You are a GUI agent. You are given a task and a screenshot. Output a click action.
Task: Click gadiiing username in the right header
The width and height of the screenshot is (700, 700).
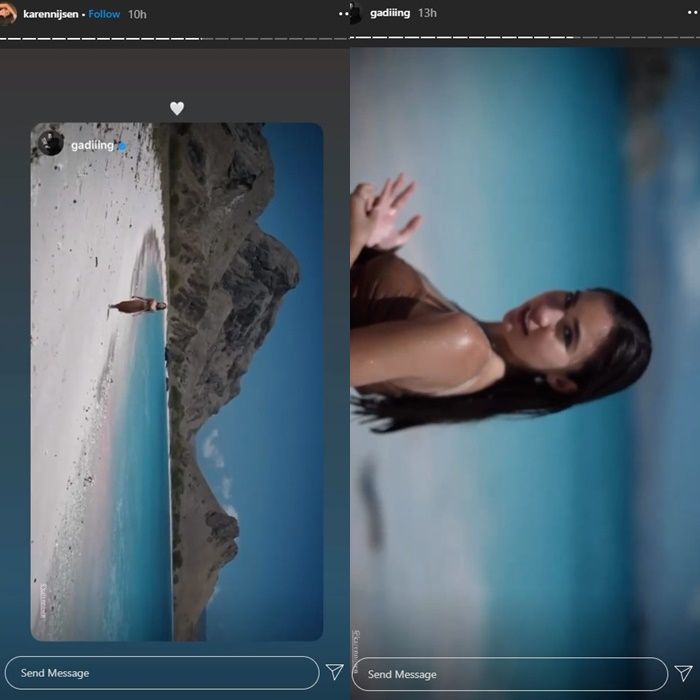390,13
